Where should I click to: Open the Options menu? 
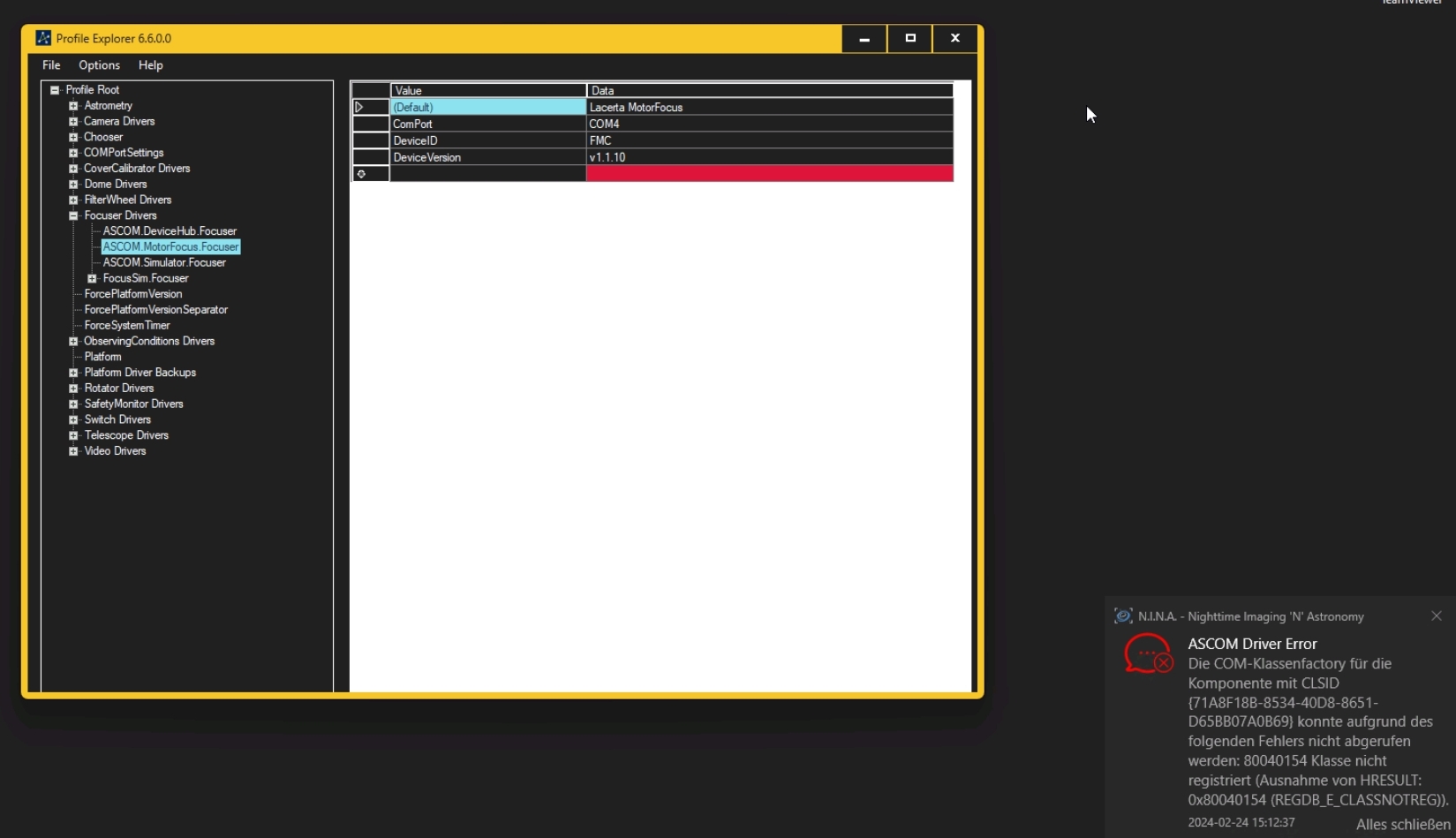[x=99, y=65]
